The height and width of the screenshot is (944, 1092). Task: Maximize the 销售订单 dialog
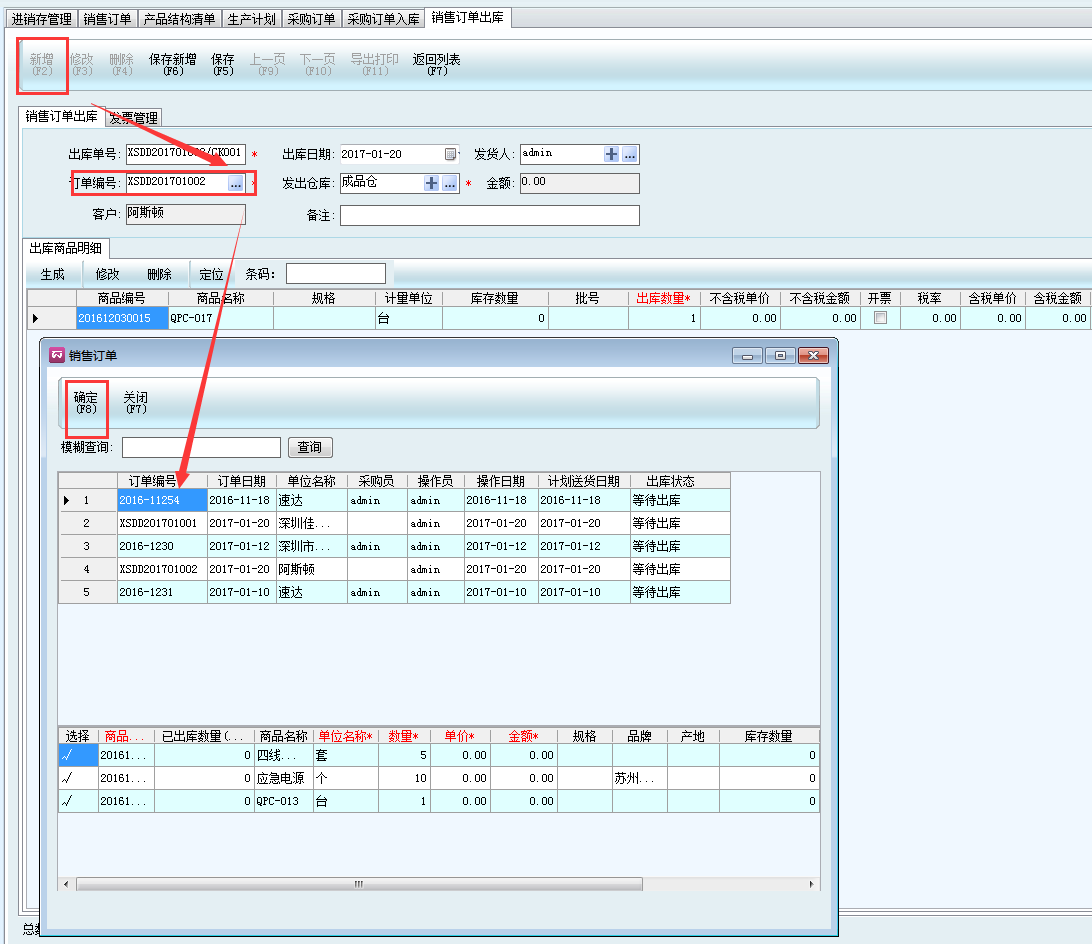tap(780, 355)
